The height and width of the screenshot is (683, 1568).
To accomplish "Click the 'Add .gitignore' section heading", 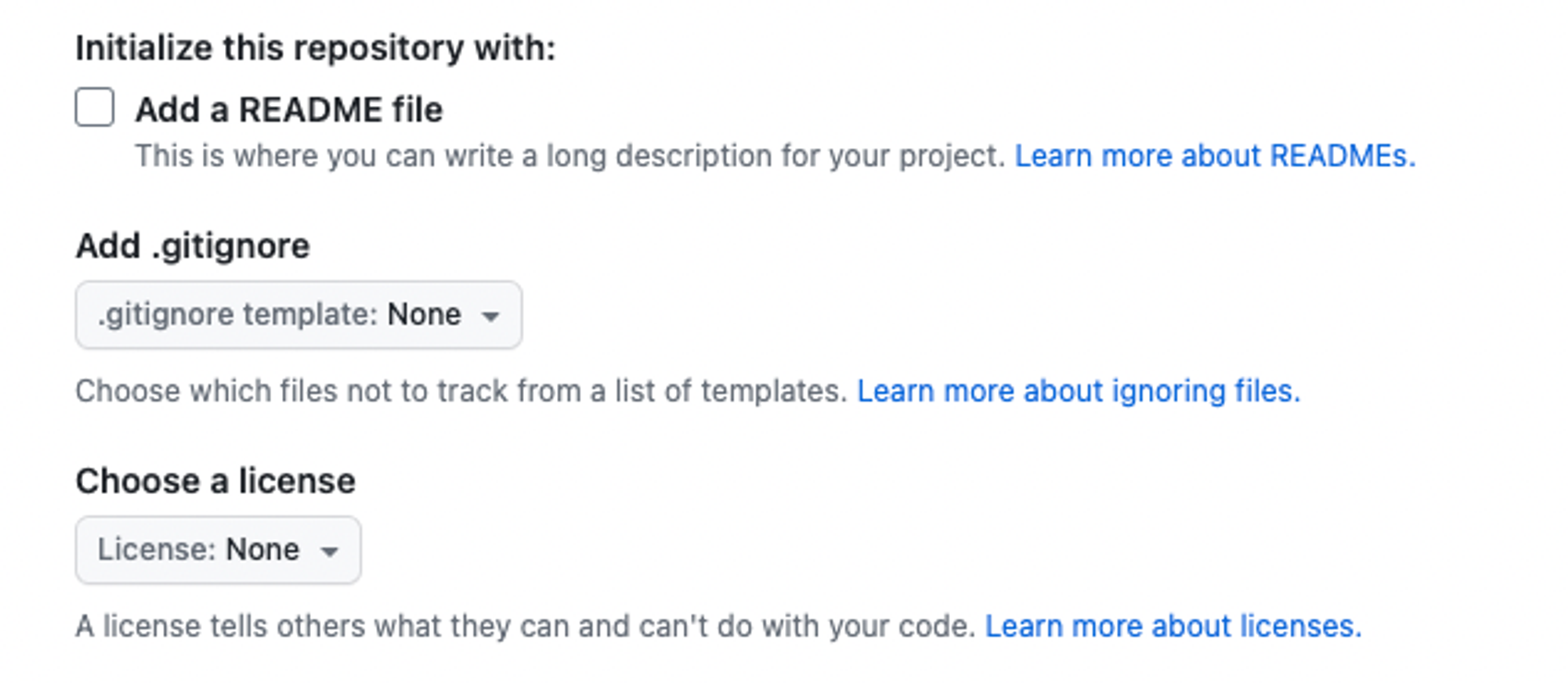I will [193, 246].
